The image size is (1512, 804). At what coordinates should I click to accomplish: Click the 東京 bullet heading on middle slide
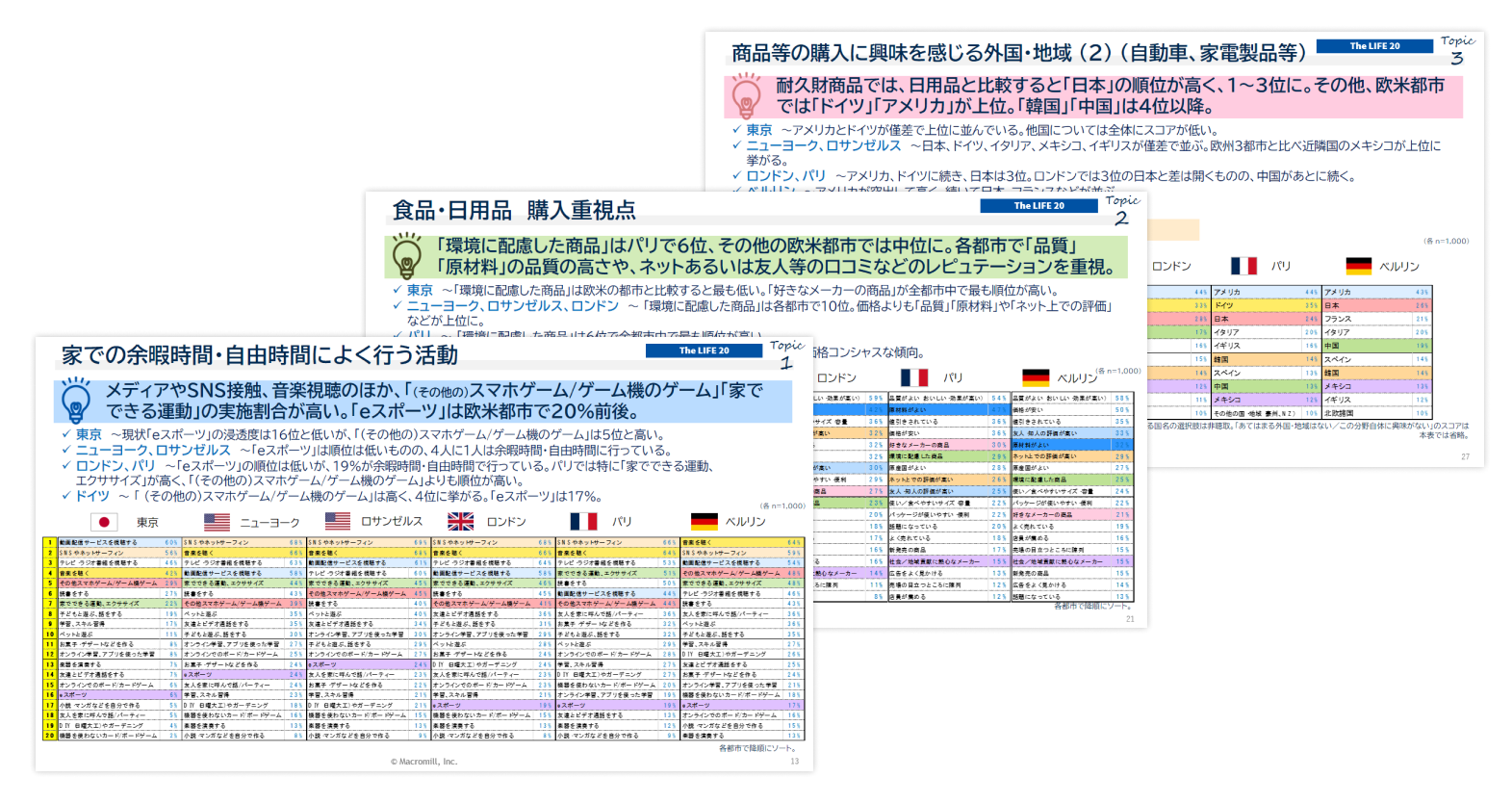click(420, 290)
